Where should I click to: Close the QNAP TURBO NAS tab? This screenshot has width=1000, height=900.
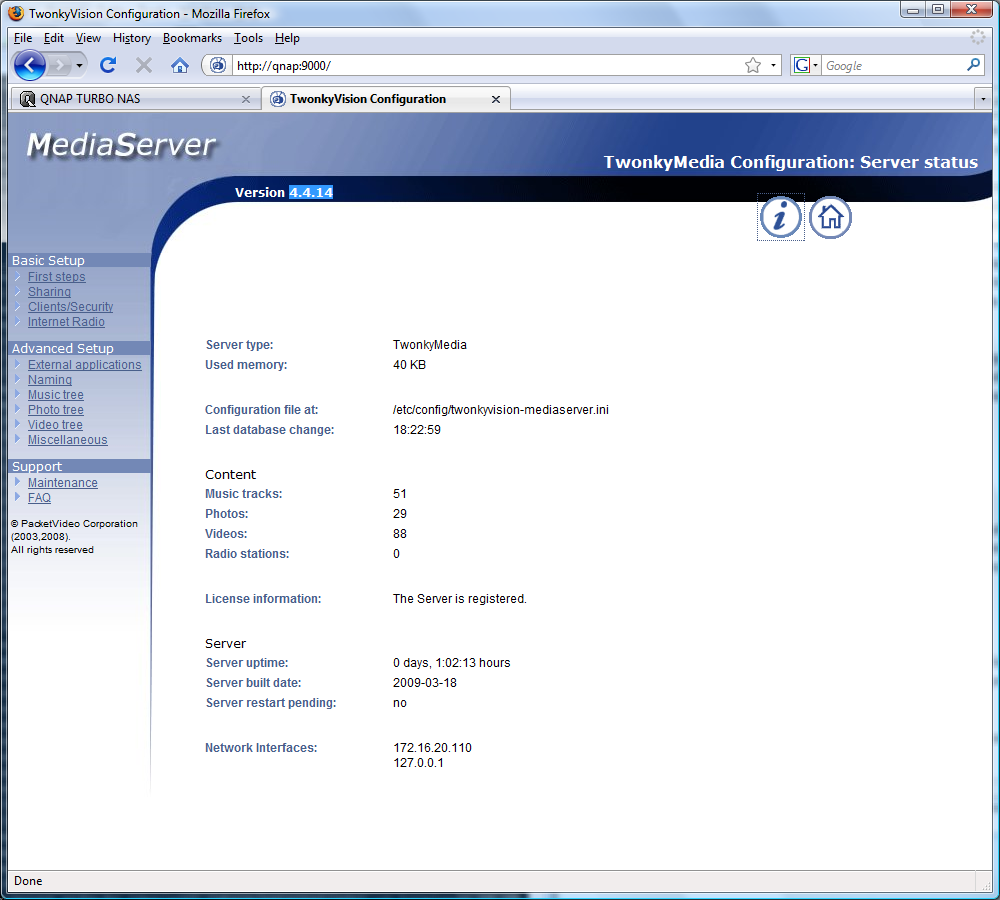(x=246, y=100)
